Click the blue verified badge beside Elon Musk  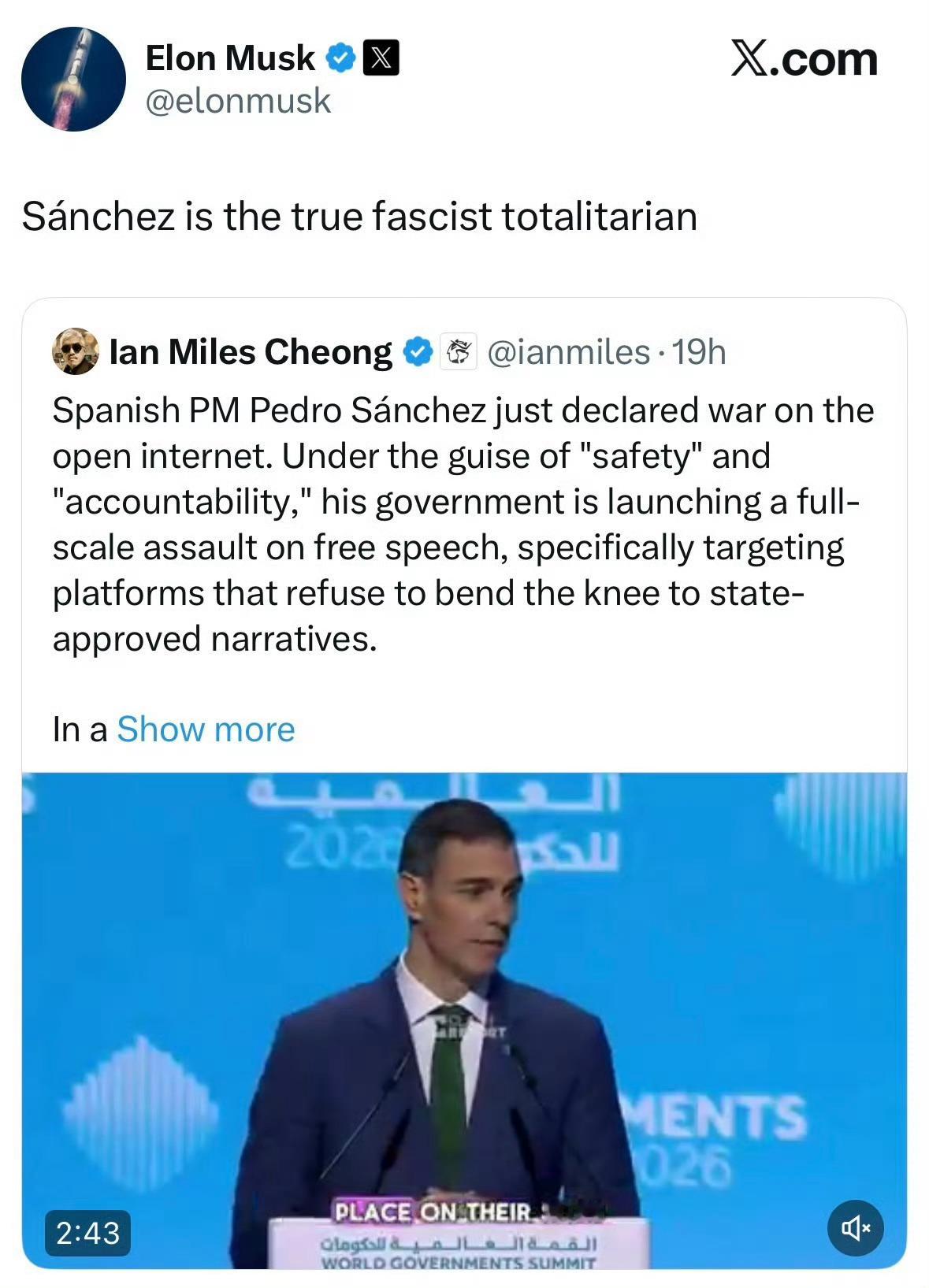[x=341, y=59]
